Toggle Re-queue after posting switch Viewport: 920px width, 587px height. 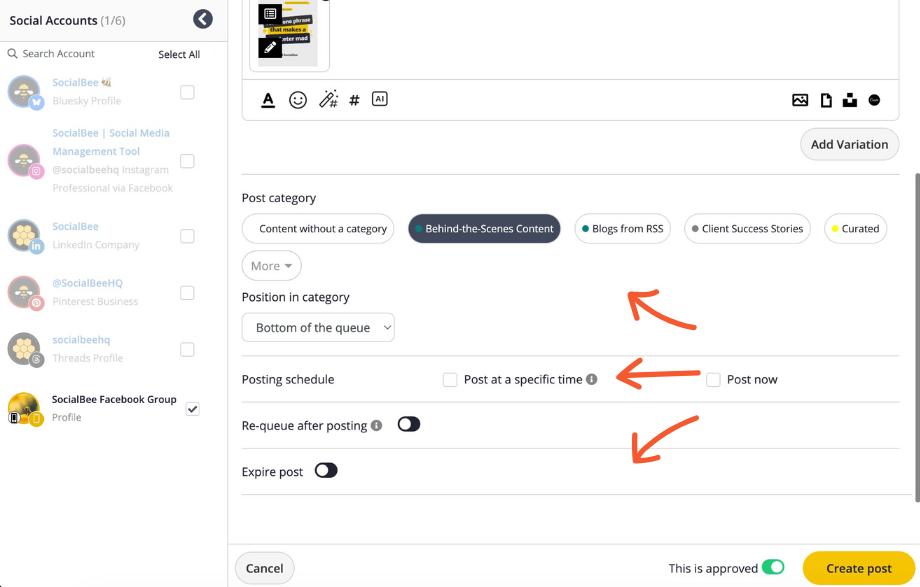408,425
